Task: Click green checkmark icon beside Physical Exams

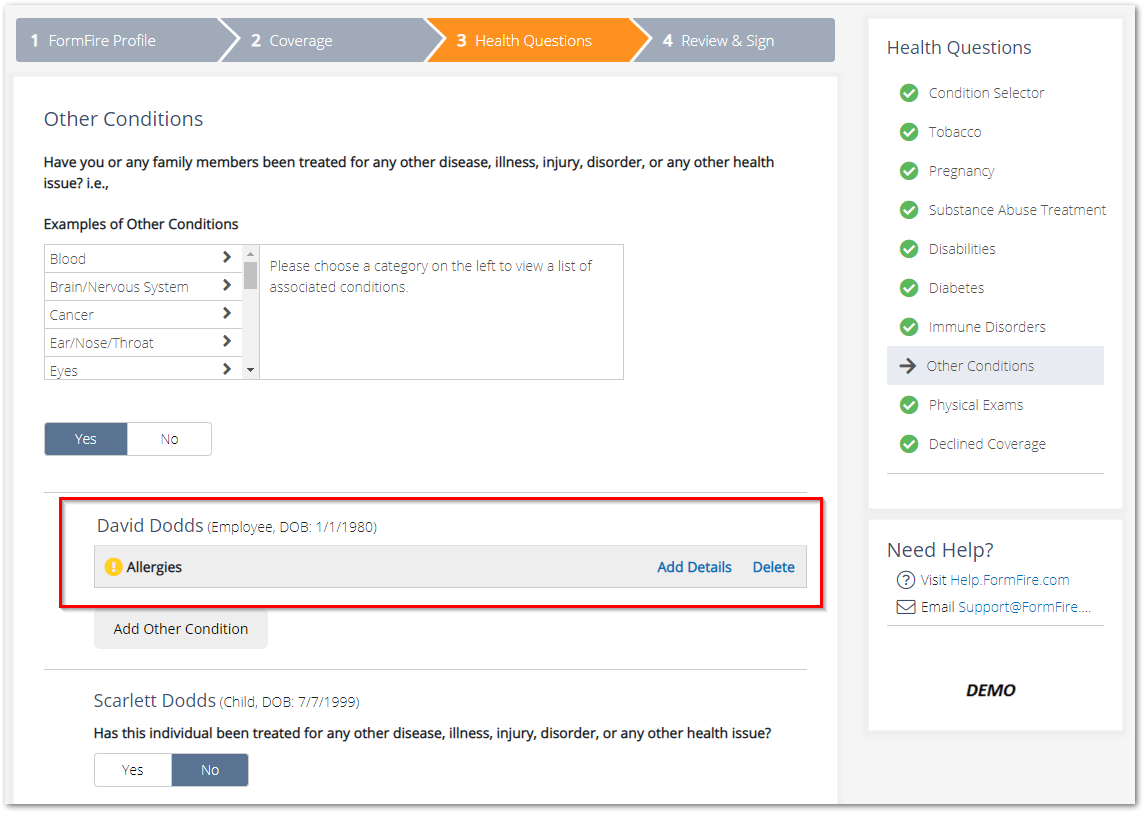Action: 908,405
